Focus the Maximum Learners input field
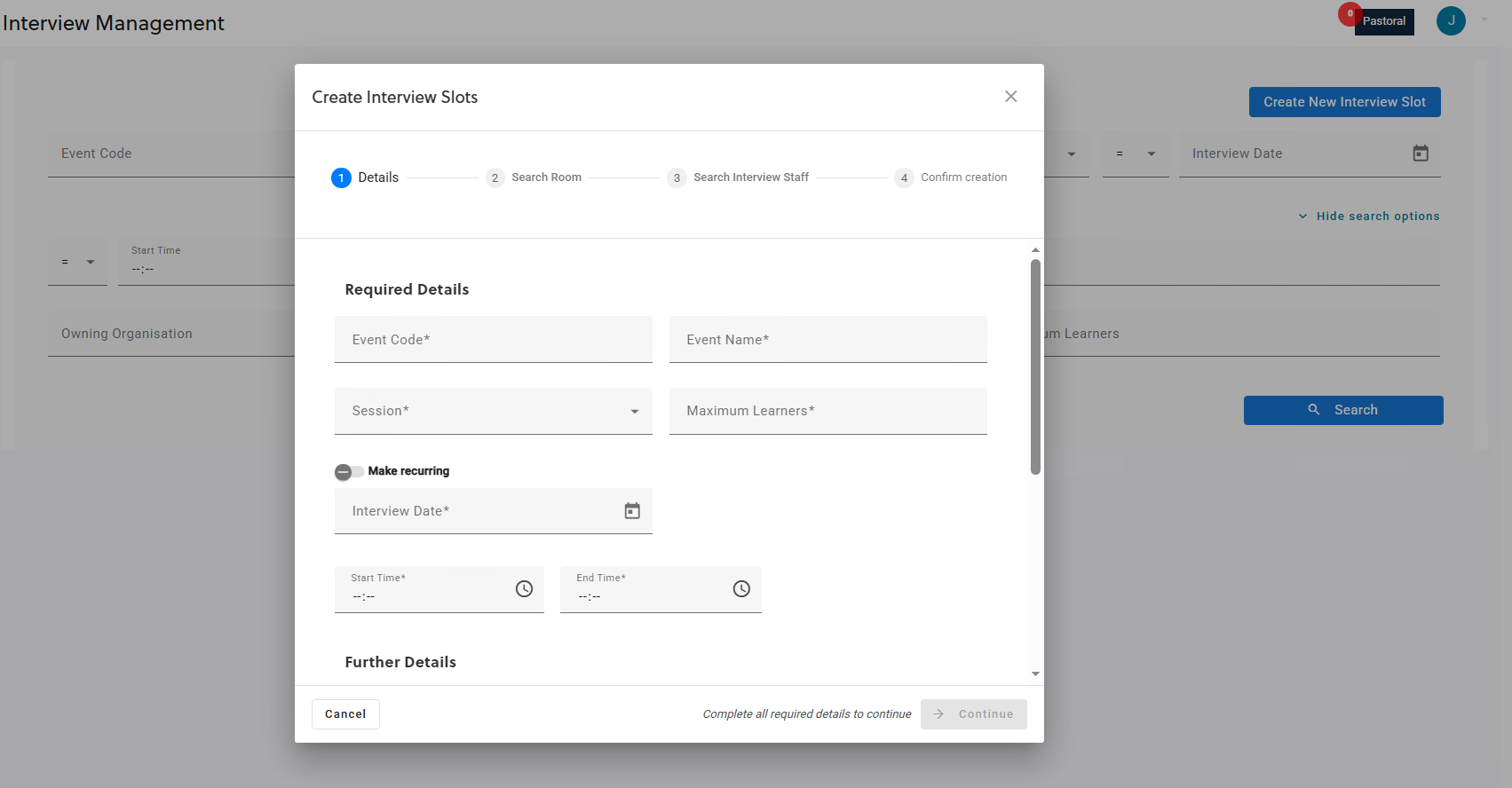 [827, 411]
